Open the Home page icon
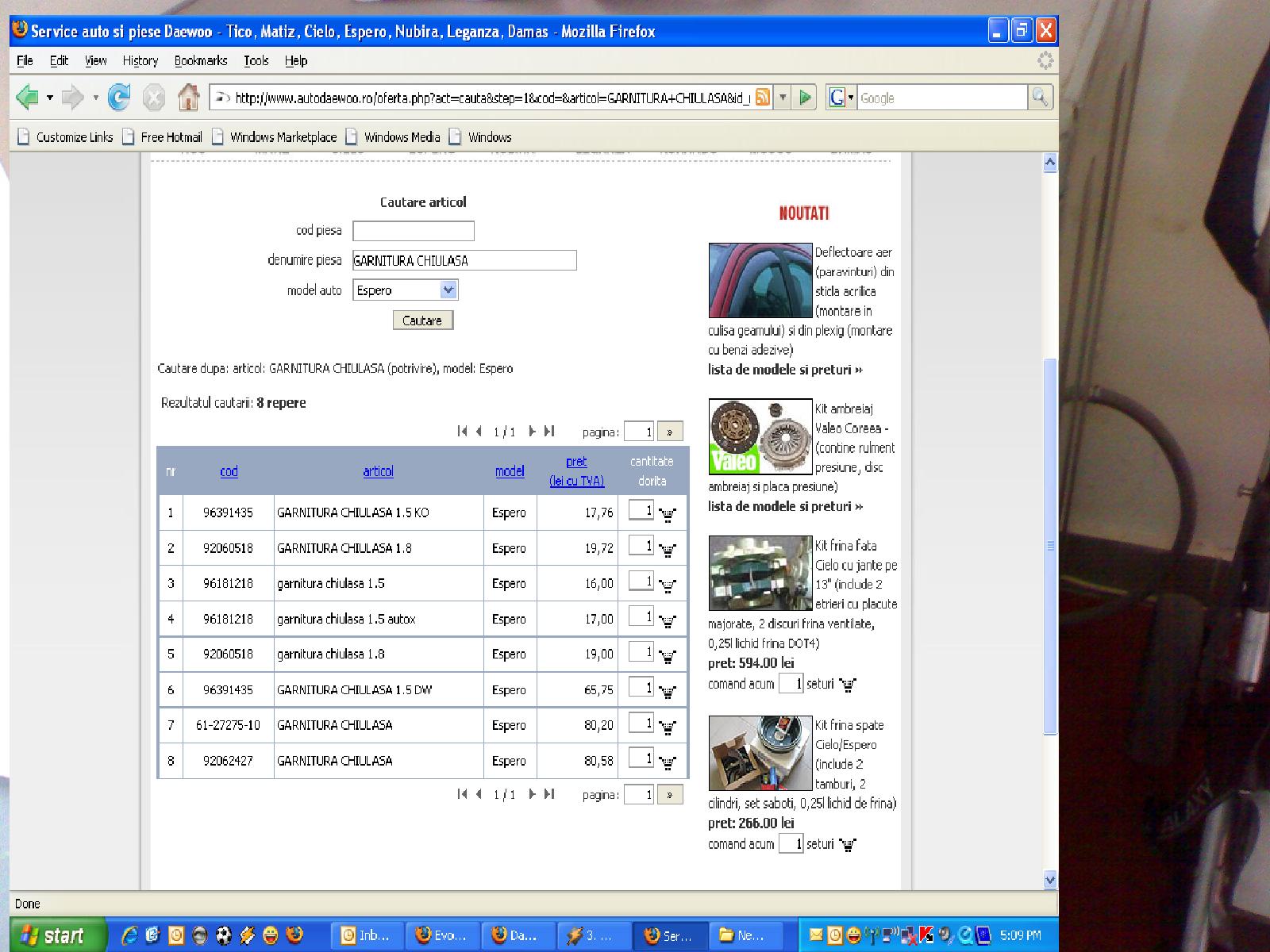The width and height of the screenshot is (1270, 952). click(x=188, y=98)
